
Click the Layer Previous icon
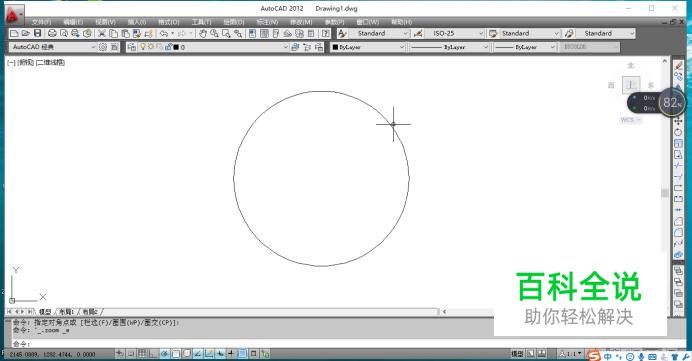(x=307, y=47)
